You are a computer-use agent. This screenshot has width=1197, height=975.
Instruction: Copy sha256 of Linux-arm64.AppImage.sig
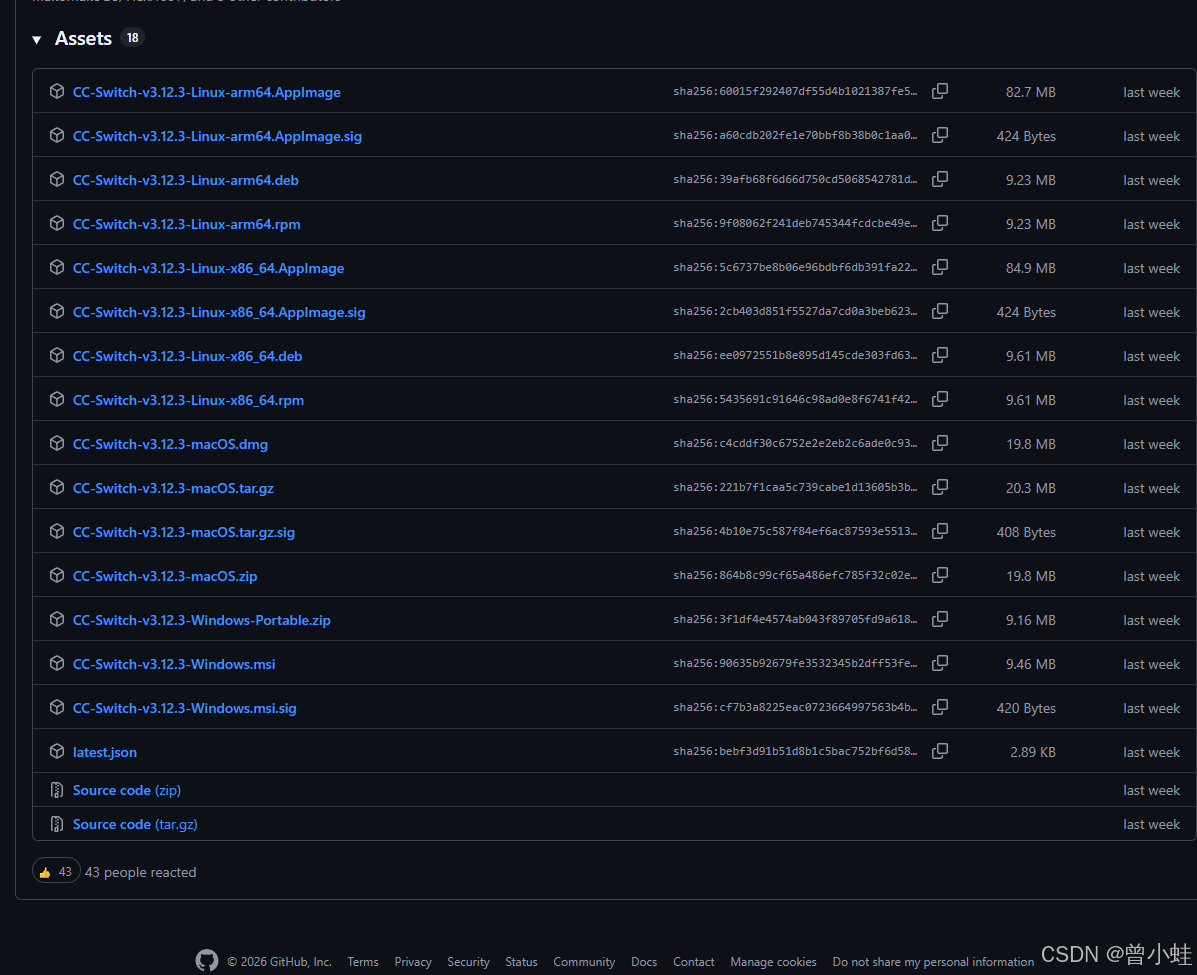[940, 135]
